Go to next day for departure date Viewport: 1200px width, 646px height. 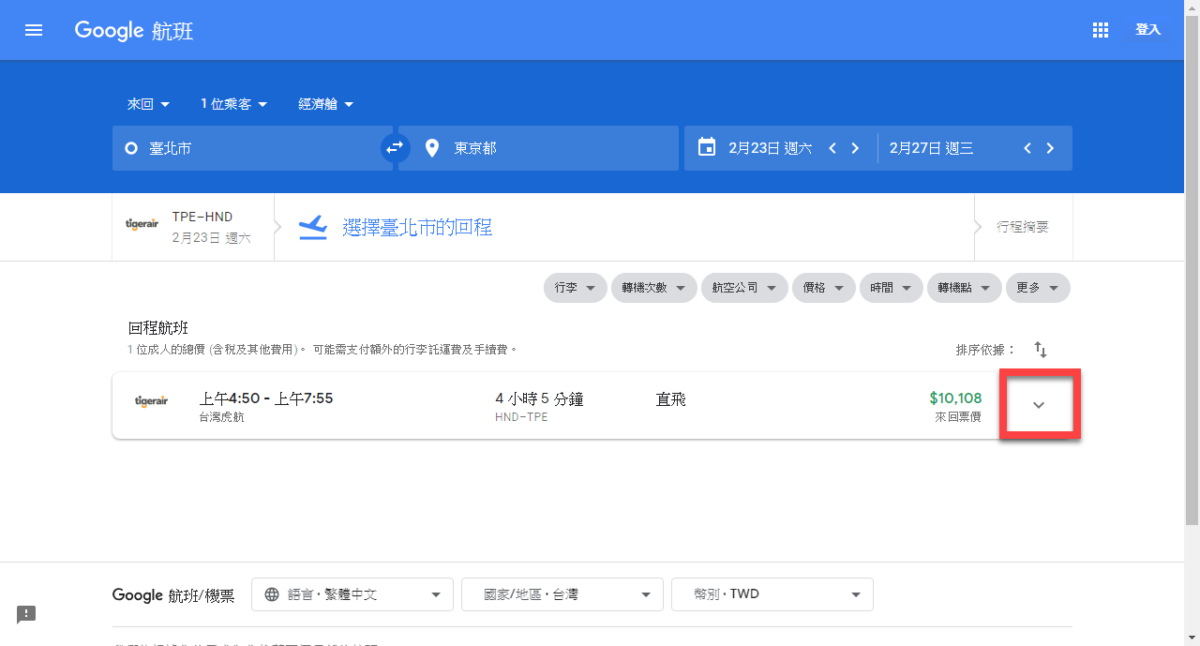855,148
